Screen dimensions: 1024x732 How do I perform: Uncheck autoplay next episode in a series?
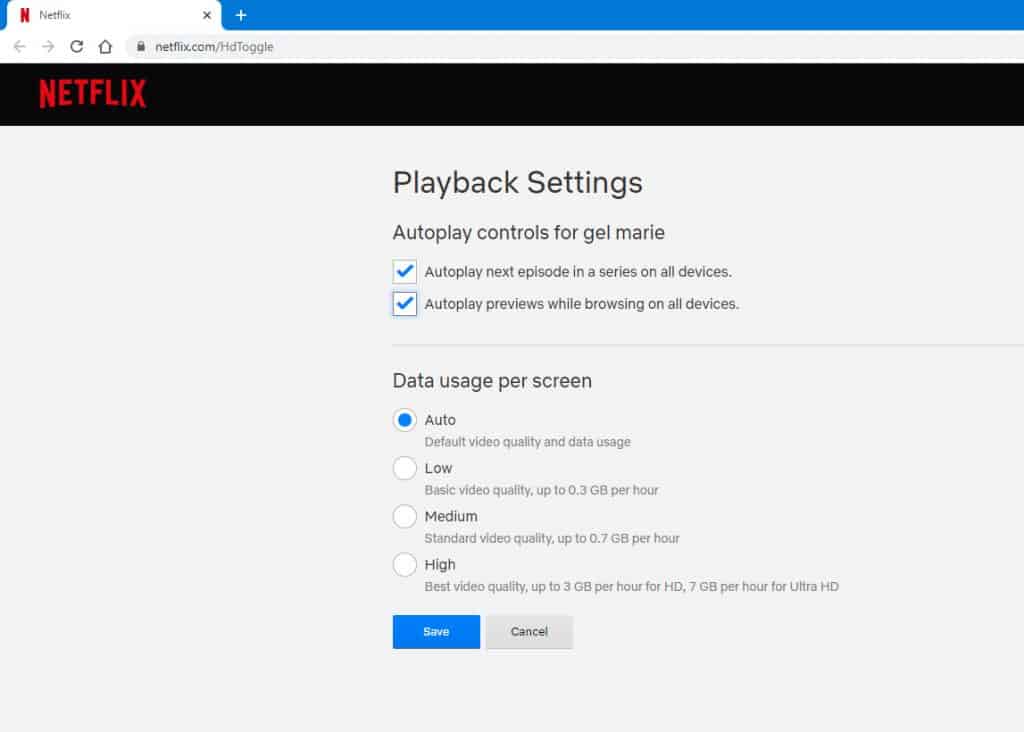(404, 271)
